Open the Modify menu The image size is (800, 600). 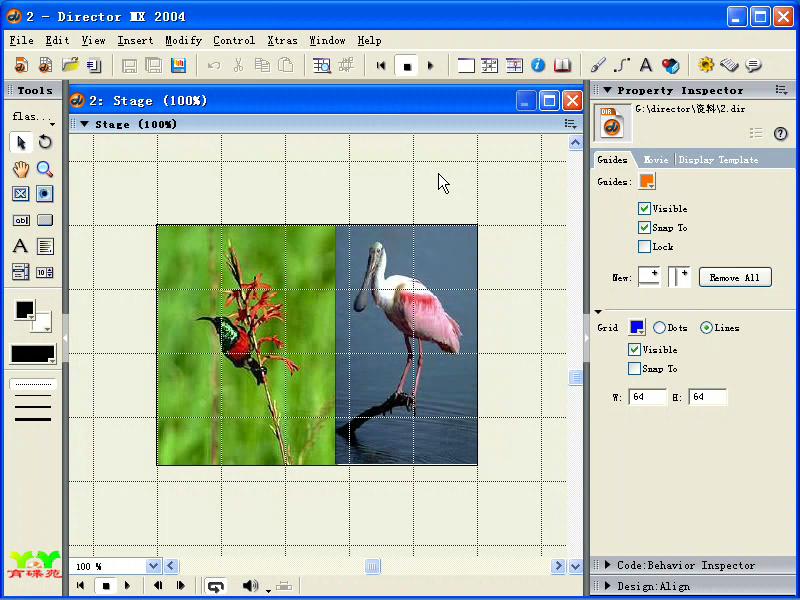point(183,41)
